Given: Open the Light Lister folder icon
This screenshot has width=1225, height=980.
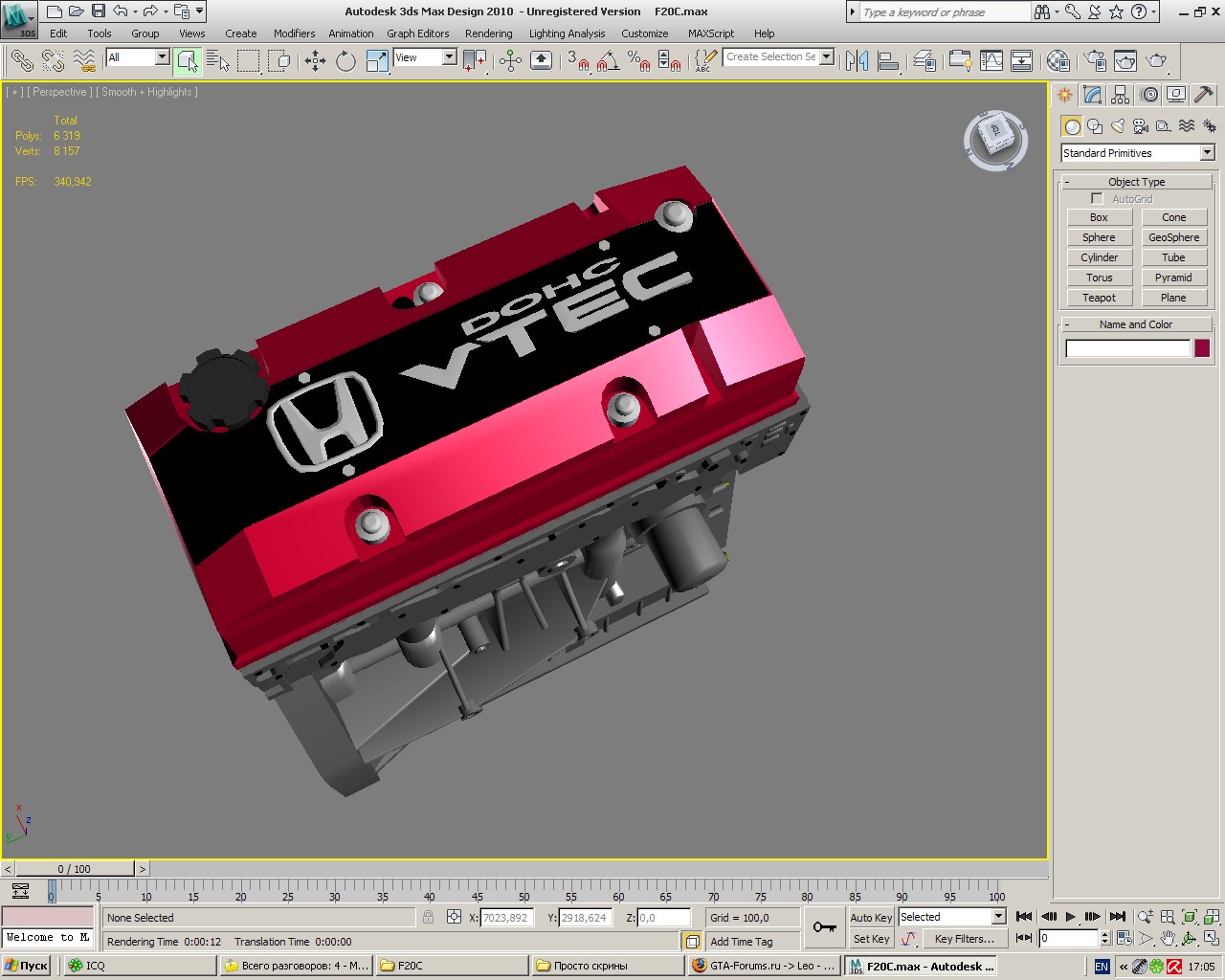Looking at the screenshot, I should pos(960,61).
